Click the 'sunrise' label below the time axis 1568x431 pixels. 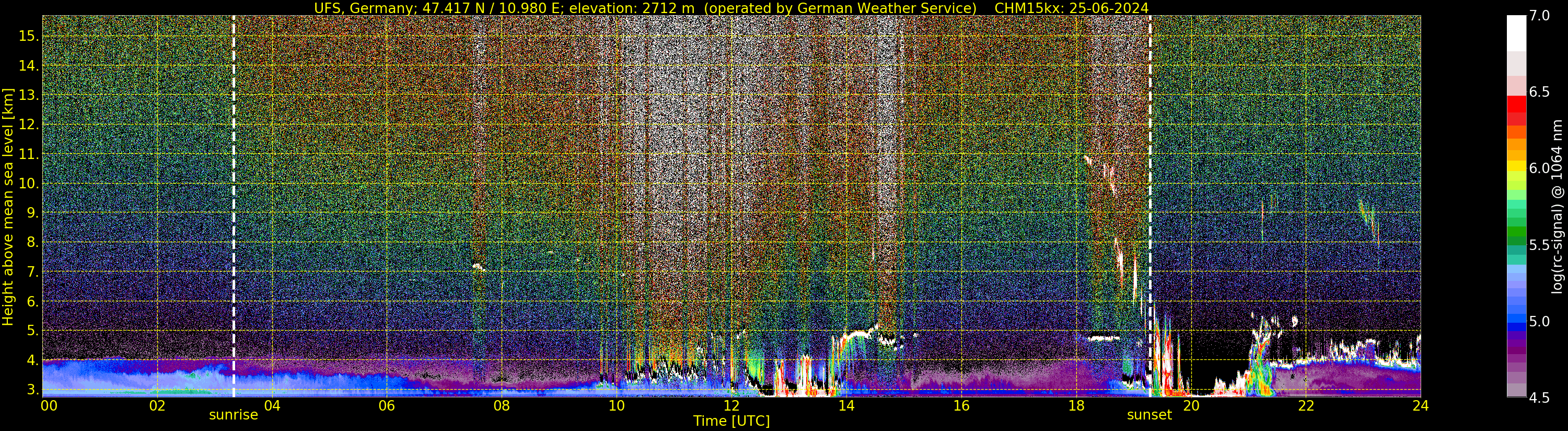234,415
